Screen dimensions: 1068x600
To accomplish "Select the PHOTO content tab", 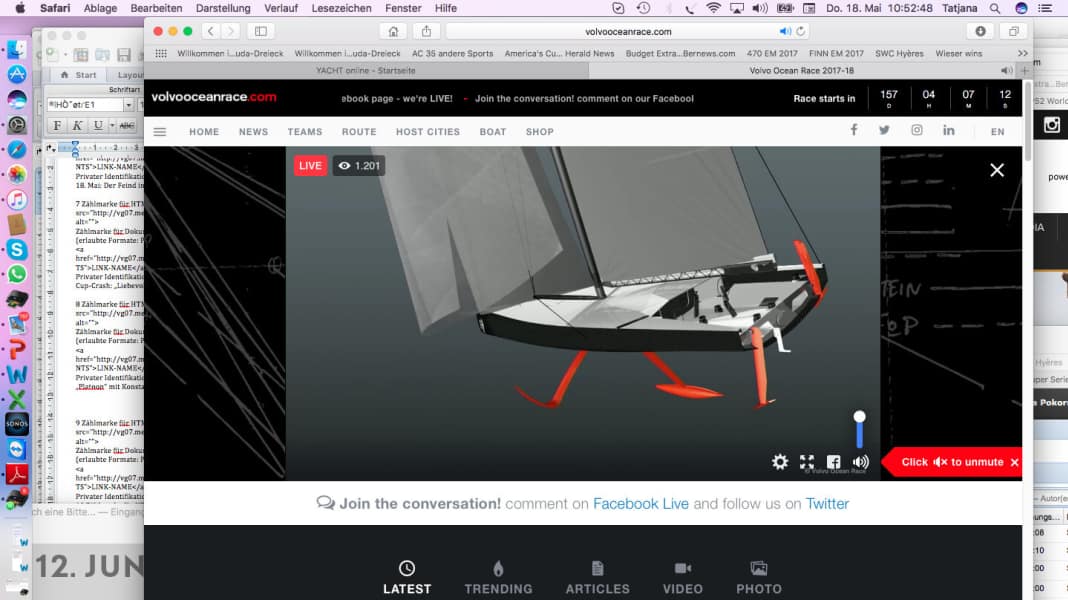I will click(759, 578).
